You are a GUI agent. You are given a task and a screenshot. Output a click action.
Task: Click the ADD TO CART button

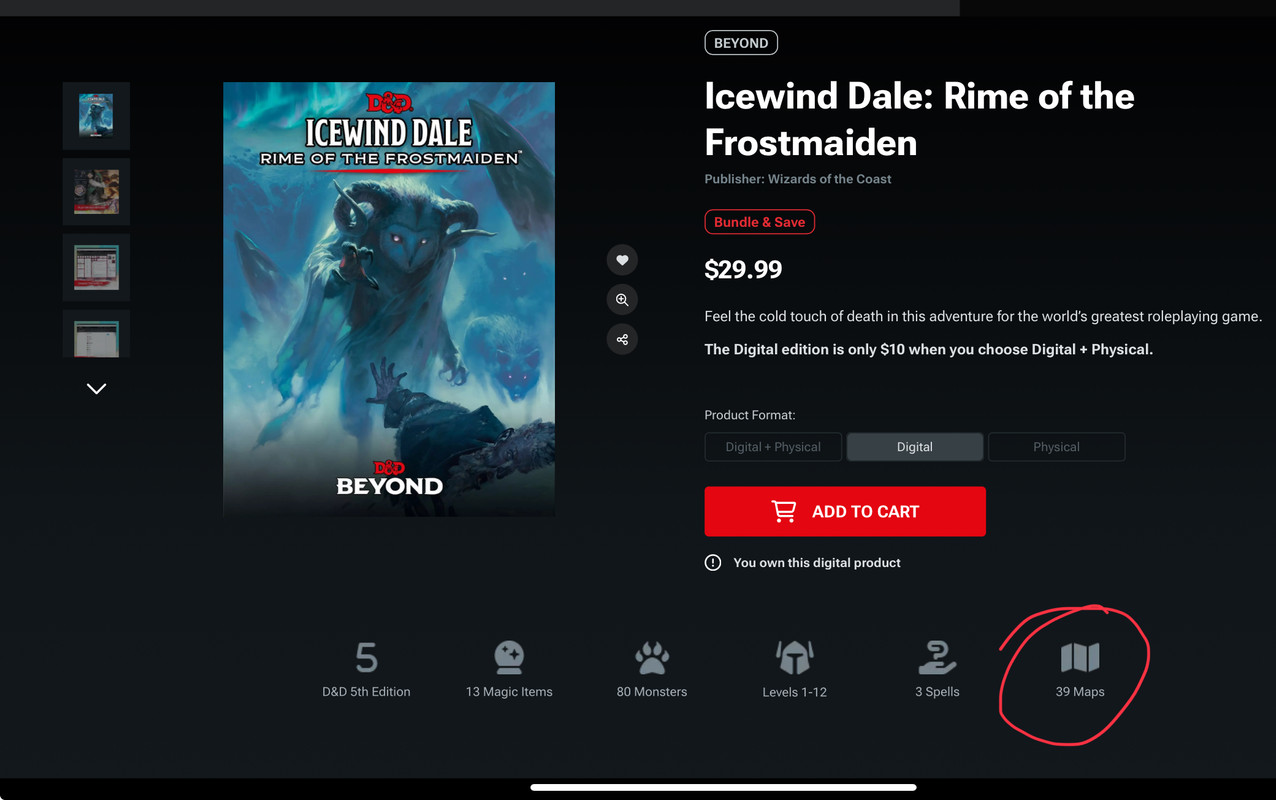coord(845,511)
